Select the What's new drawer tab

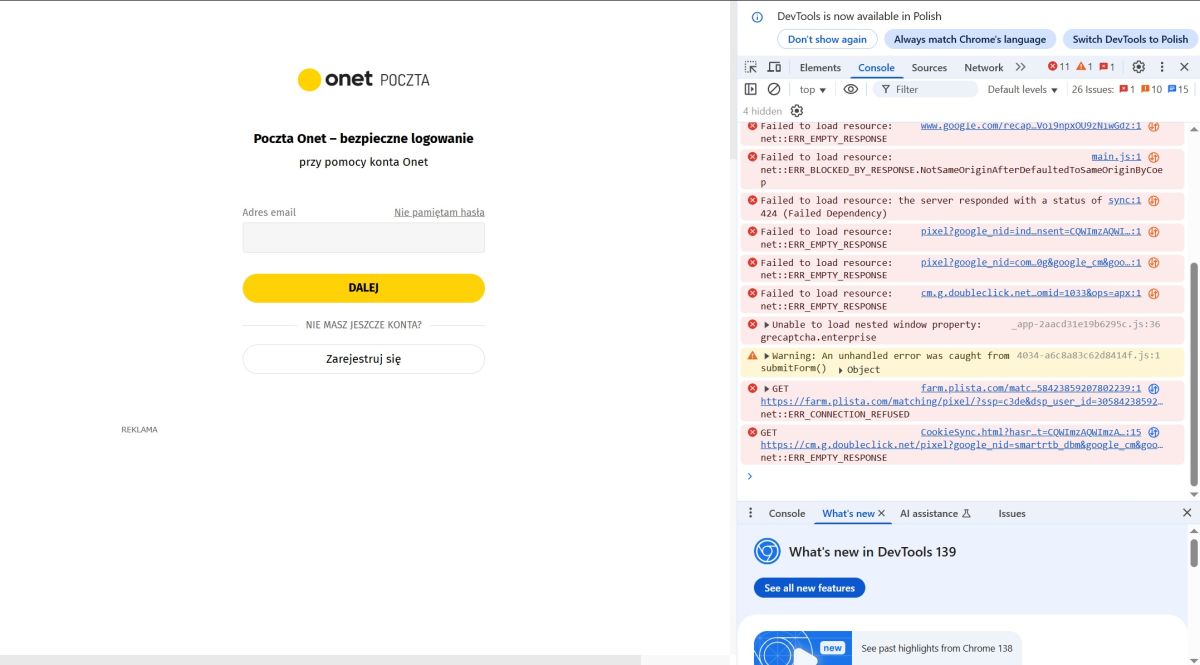[848, 513]
